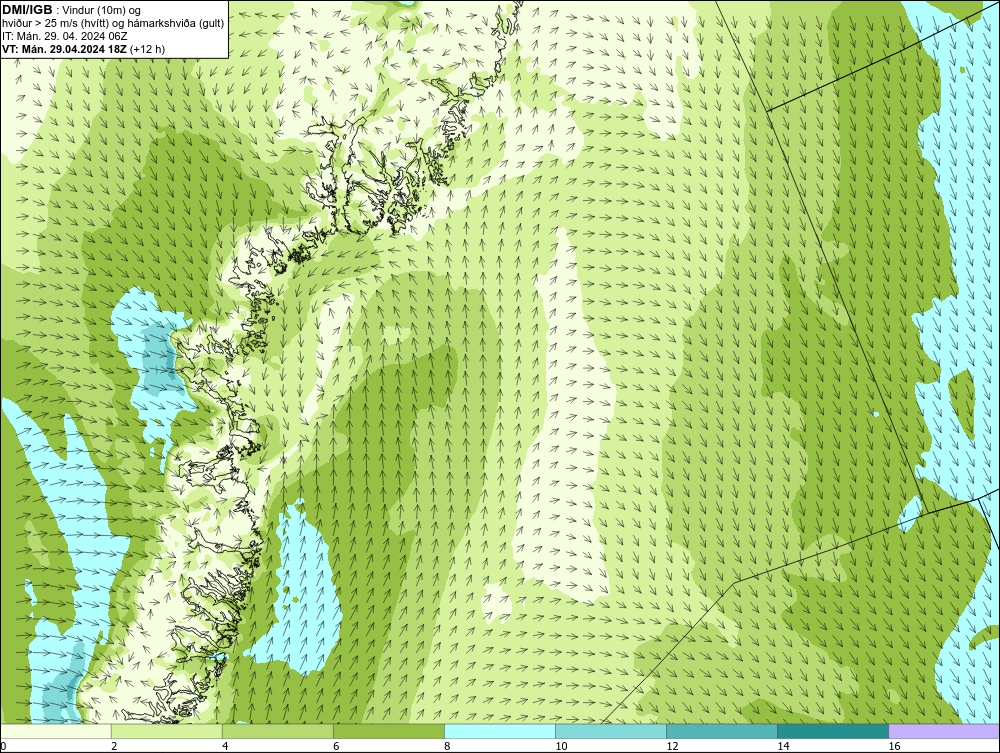Screen dimensions: 1000x753
Task: Click the legend scale label '10'
Action: point(561,746)
